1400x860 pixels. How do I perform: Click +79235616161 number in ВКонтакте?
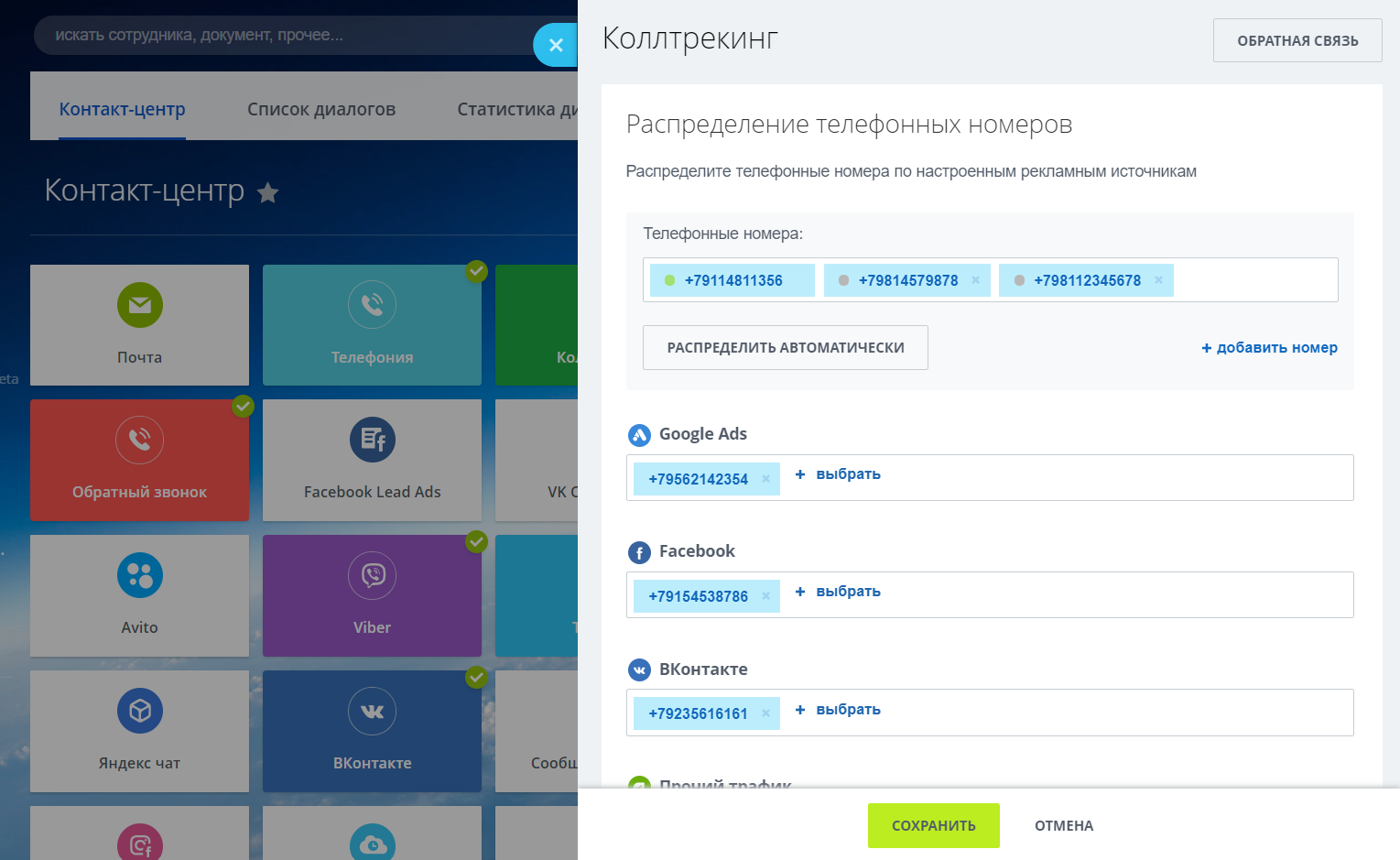(699, 713)
